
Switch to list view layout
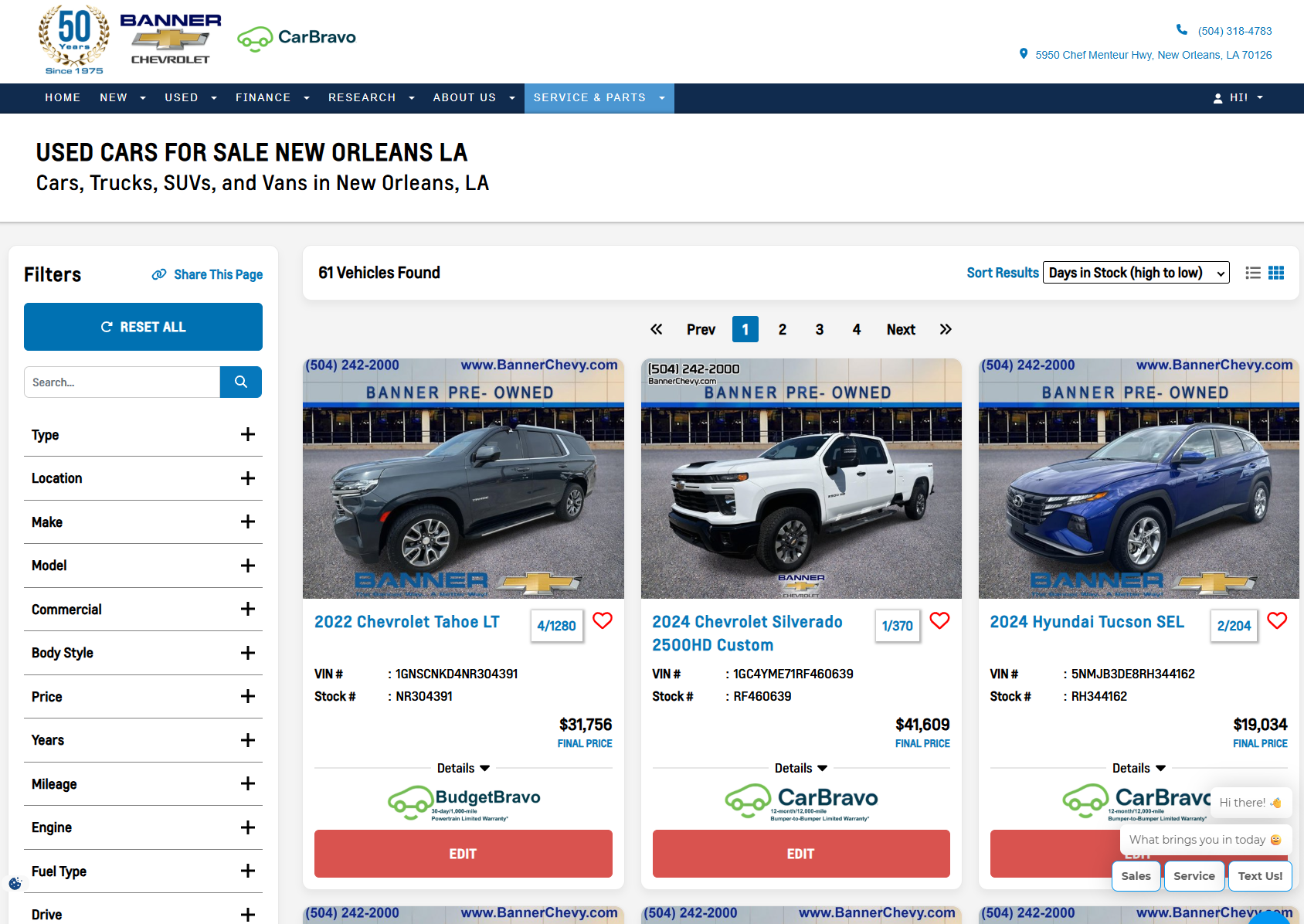(1253, 273)
